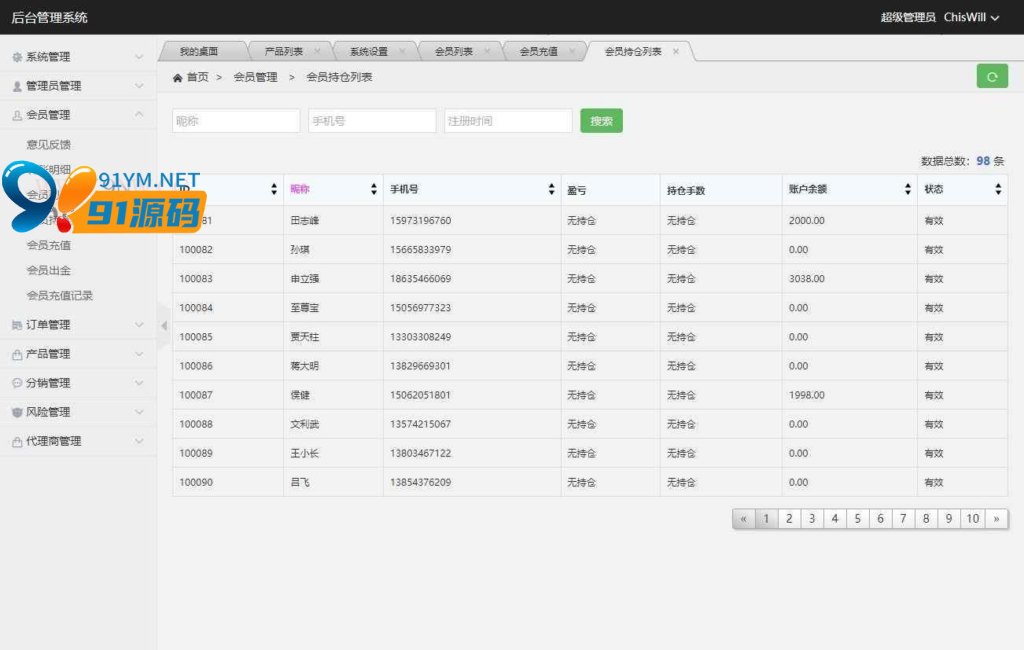This screenshot has width=1024, height=650.
Task: Click nickname 王小长 cell
Action: click(x=304, y=453)
